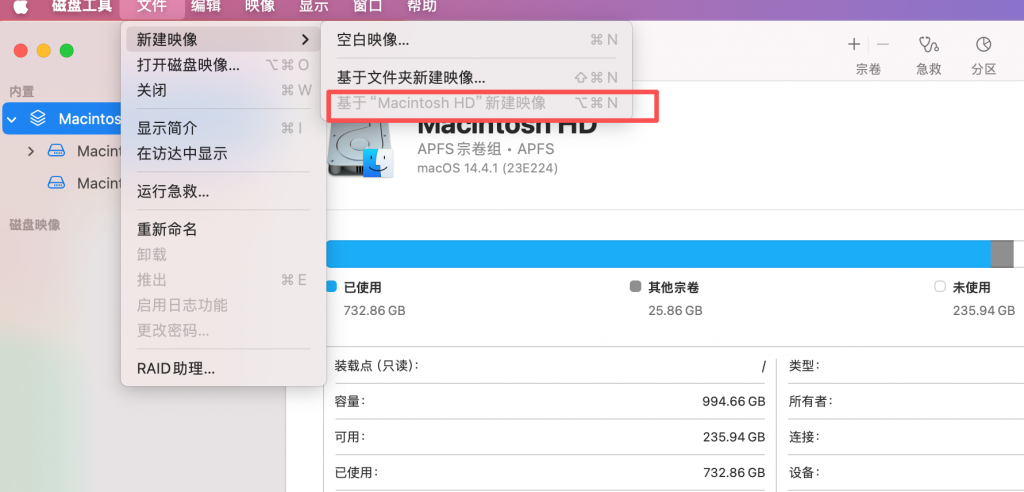The height and width of the screenshot is (492, 1024).
Task: Click the Partition (分区) pie icon
Action: coord(983,45)
